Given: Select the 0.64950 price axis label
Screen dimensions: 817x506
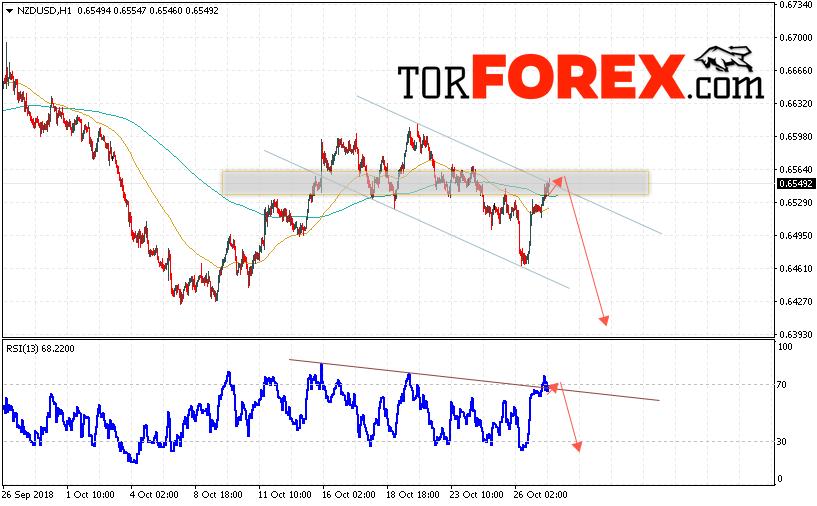Looking at the screenshot, I should (x=796, y=236).
